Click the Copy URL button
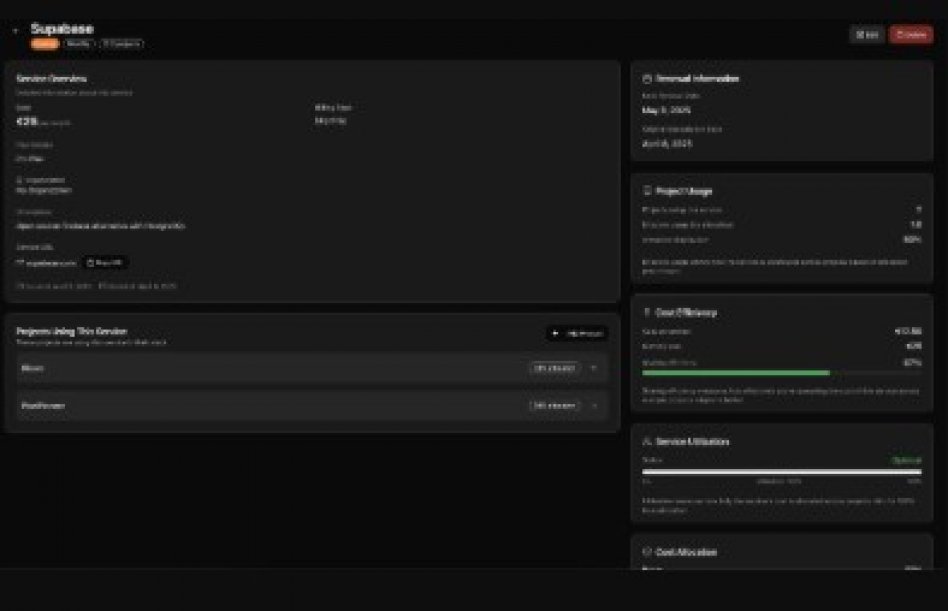The width and height of the screenshot is (948, 611). coord(105,263)
